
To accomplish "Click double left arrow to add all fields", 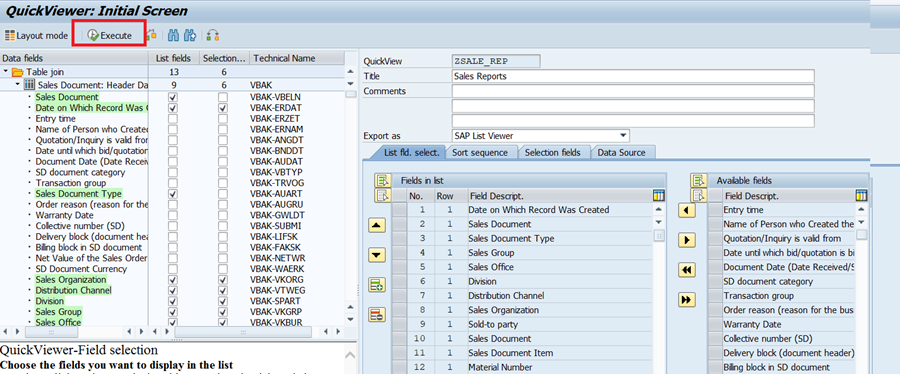I will coord(686,270).
